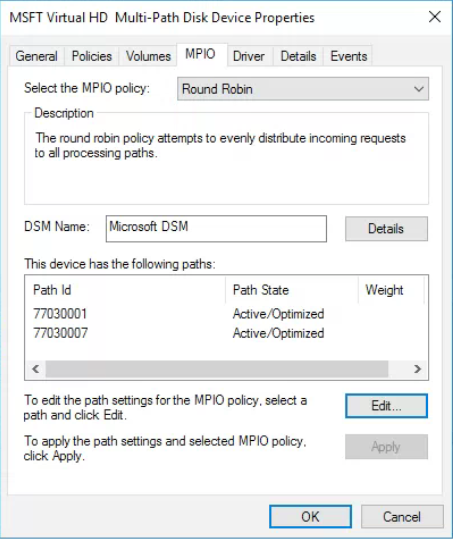Click the DSM Name Details button
453x539 pixels.
(x=386, y=229)
